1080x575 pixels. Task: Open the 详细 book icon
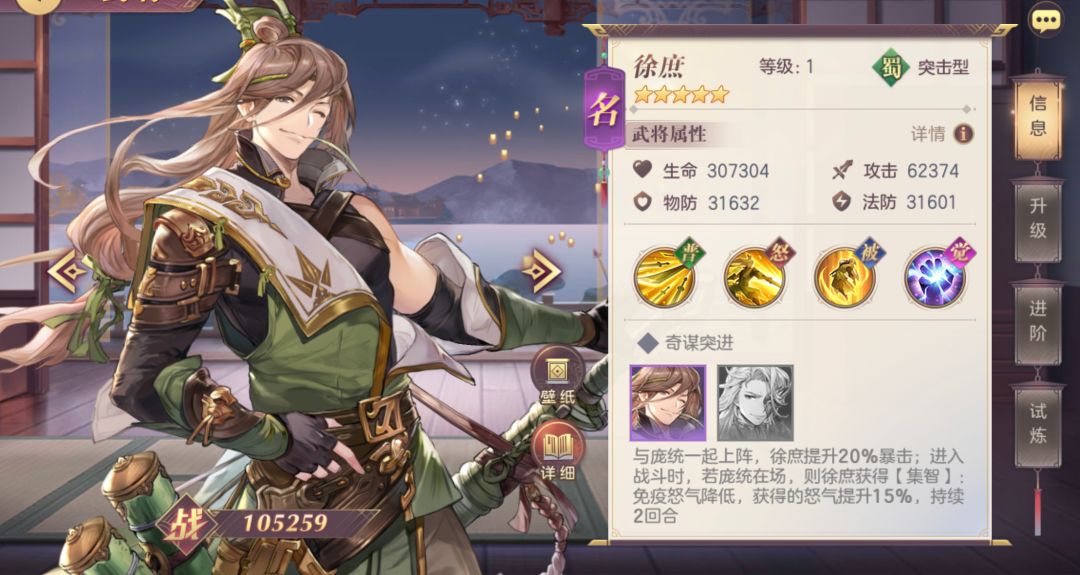coord(557,452)
